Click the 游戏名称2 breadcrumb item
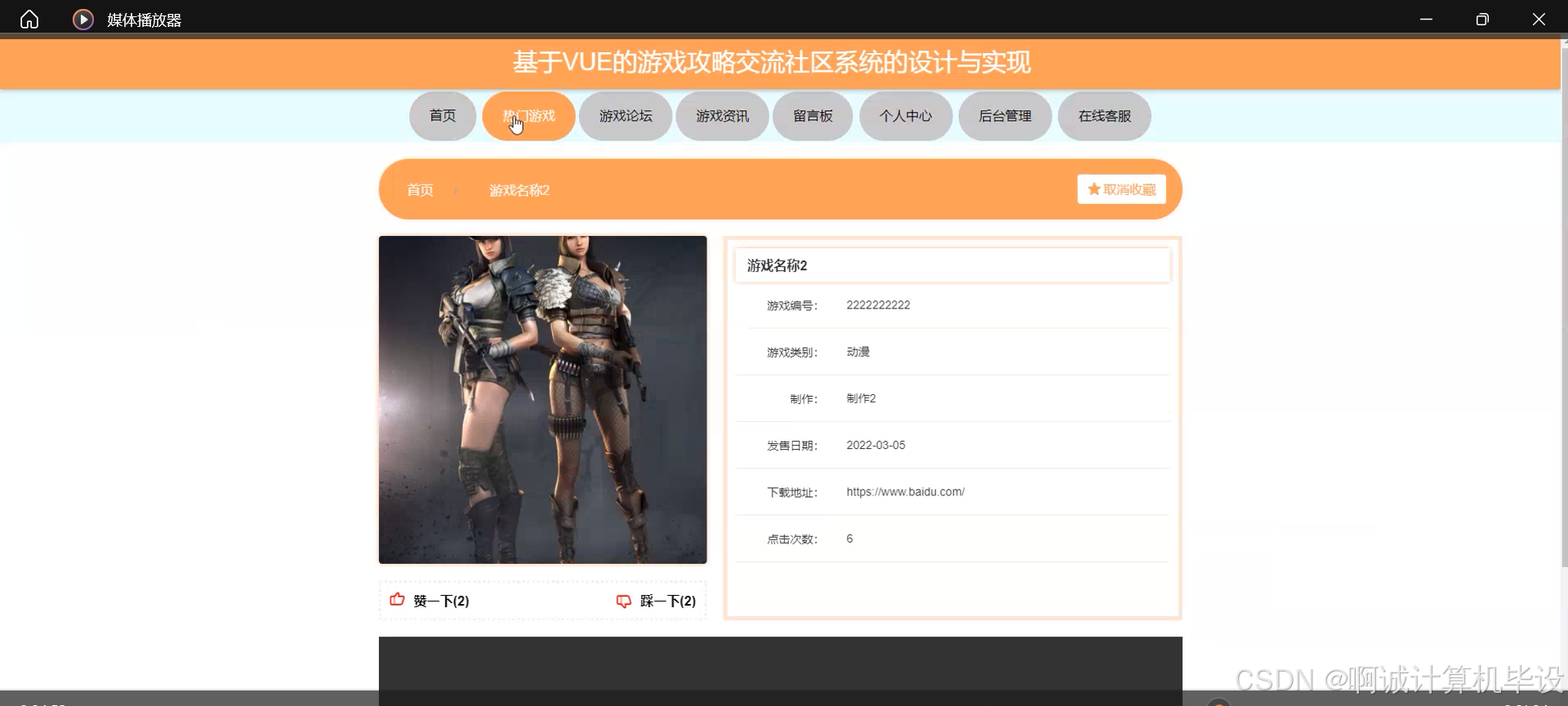Image resolution: width=1568 pixels, height=706 pixels. point(519,190)
